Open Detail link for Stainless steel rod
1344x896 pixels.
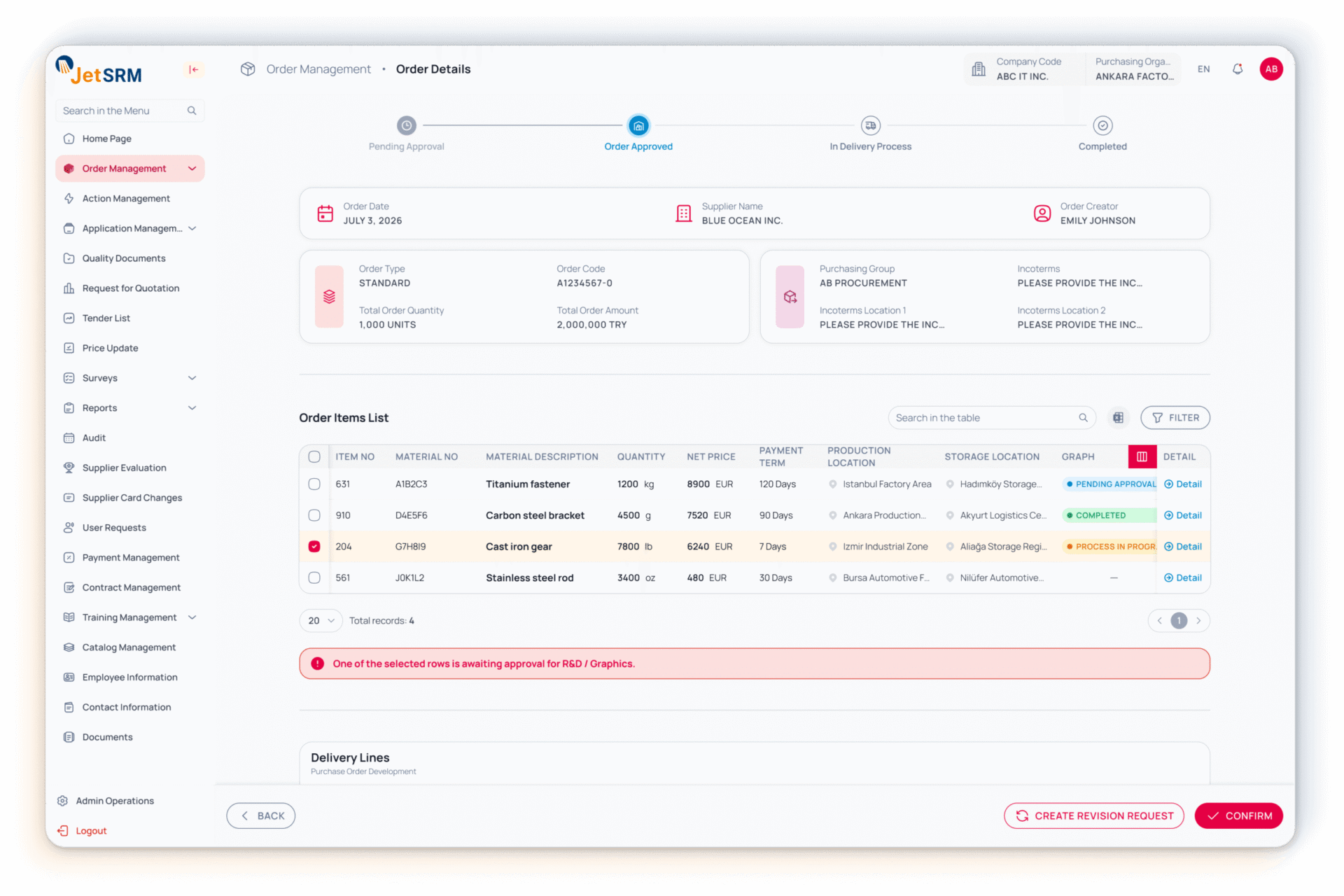click(1183, 578)
